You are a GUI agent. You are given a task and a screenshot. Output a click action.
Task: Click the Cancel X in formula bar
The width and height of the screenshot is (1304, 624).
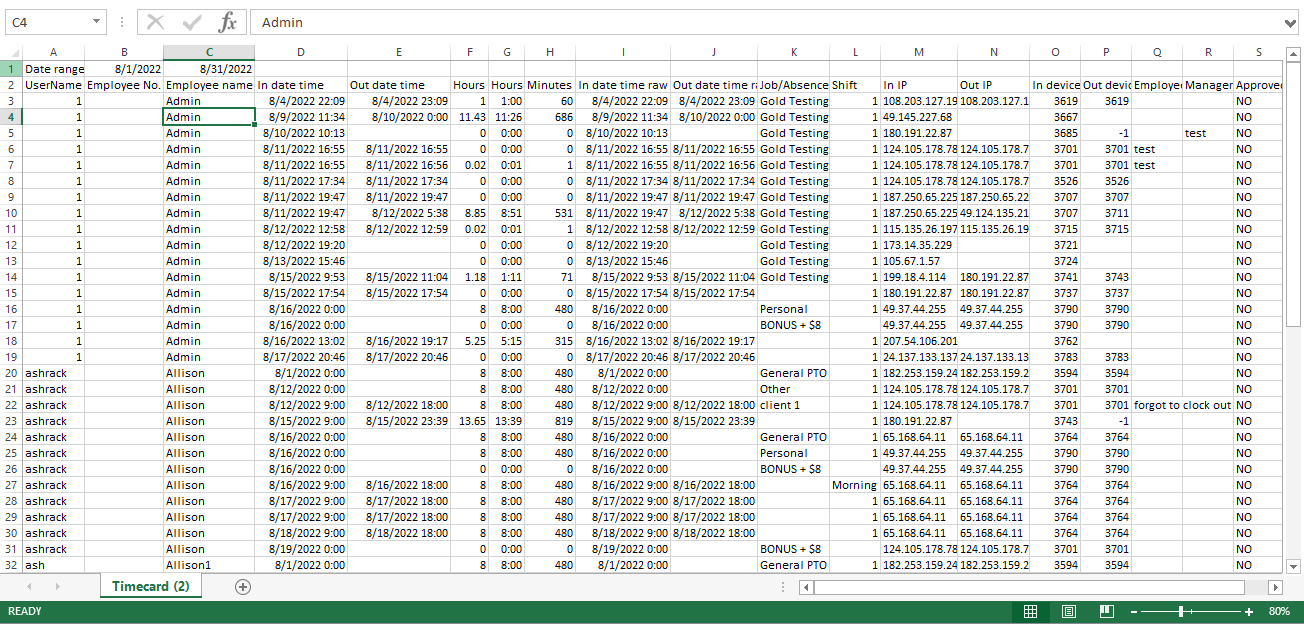[156, 22]
